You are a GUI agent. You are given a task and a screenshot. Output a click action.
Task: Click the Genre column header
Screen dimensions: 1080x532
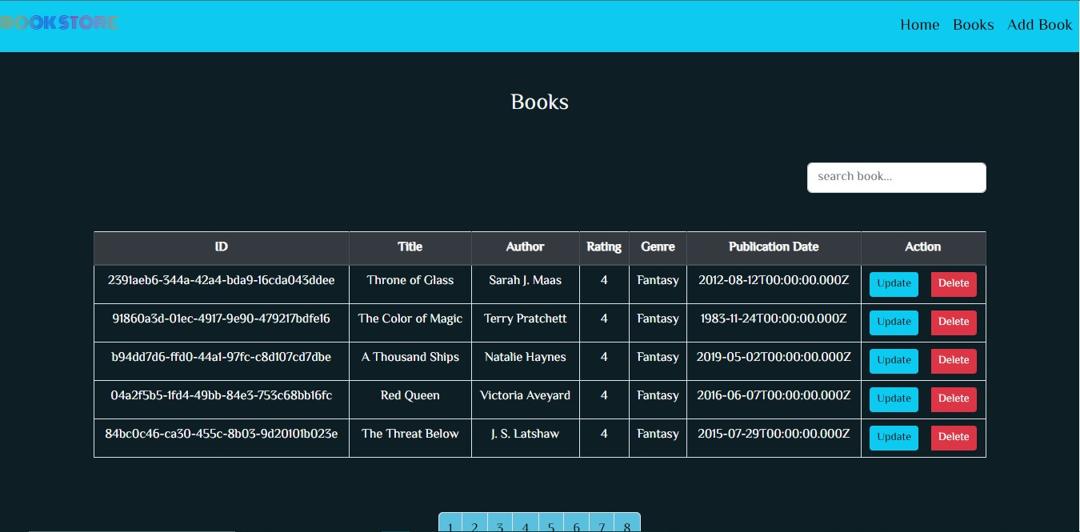tap(658, 247)
